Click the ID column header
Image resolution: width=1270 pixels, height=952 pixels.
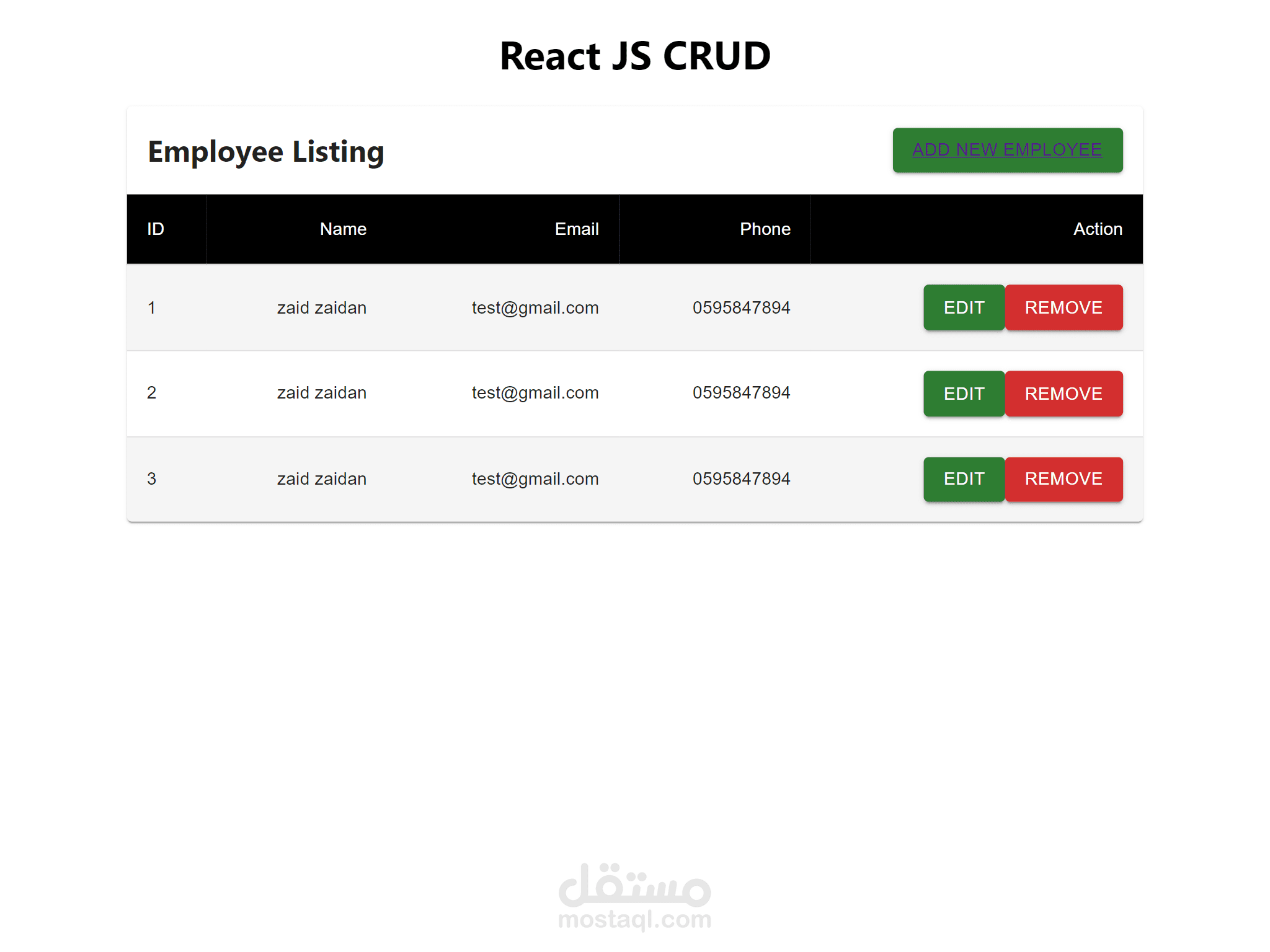pos(156,229)
